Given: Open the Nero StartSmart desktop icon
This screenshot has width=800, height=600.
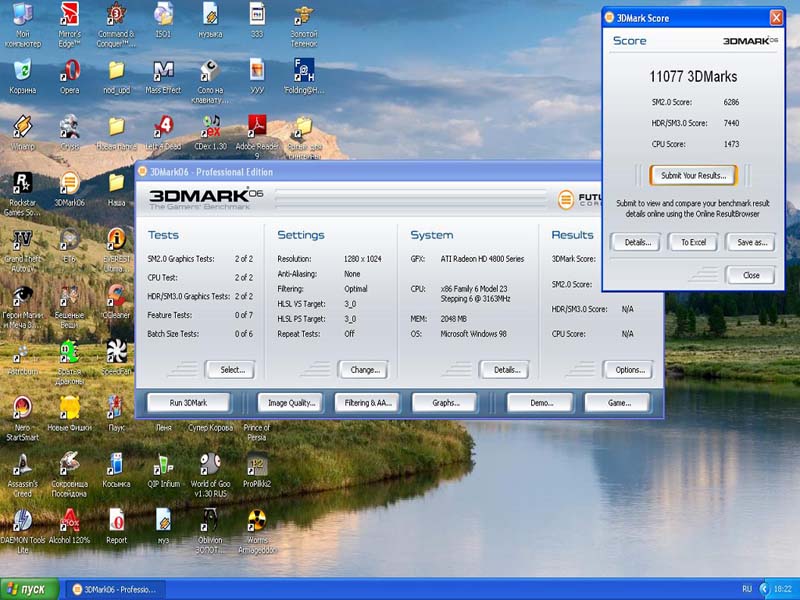Looking at the screenshot, I should tap(22, 408).
